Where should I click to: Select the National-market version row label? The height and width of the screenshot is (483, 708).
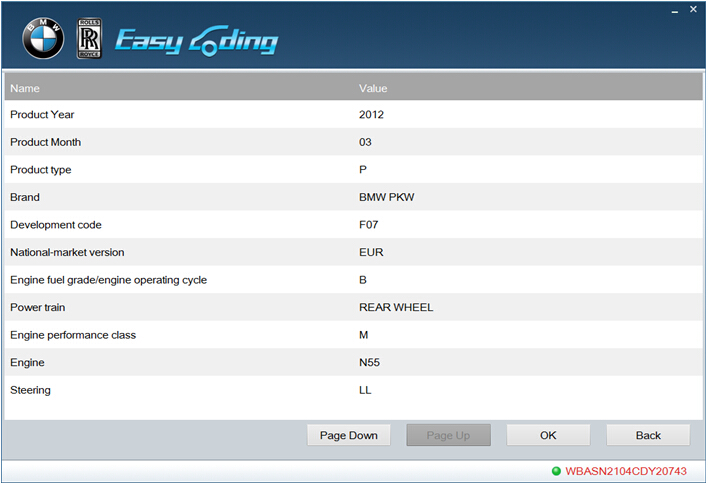67,252
